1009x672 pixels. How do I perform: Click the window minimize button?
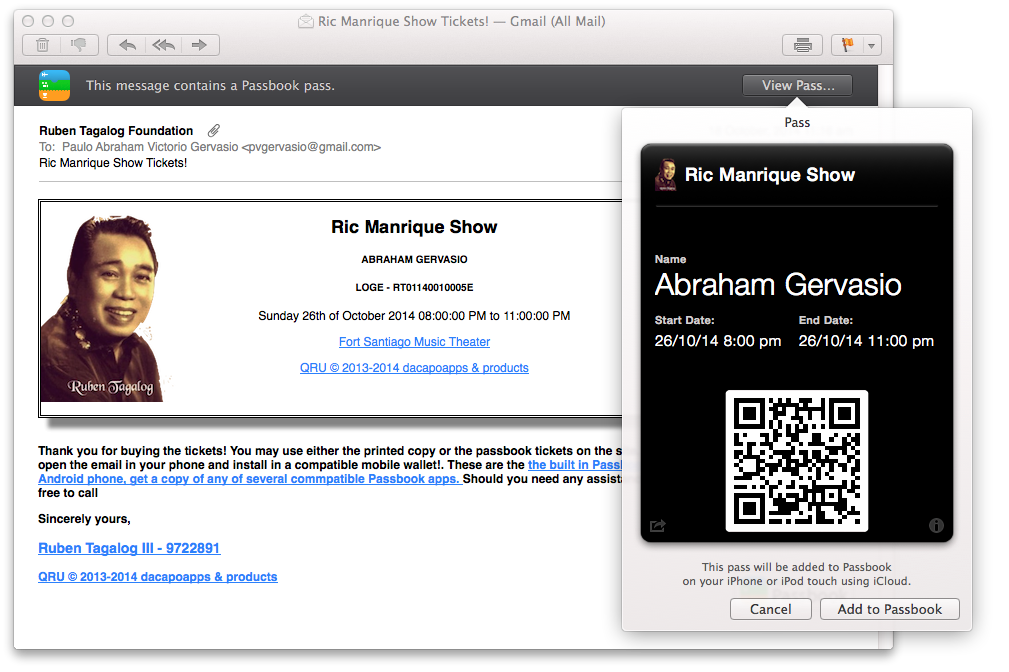coord(48,21)
